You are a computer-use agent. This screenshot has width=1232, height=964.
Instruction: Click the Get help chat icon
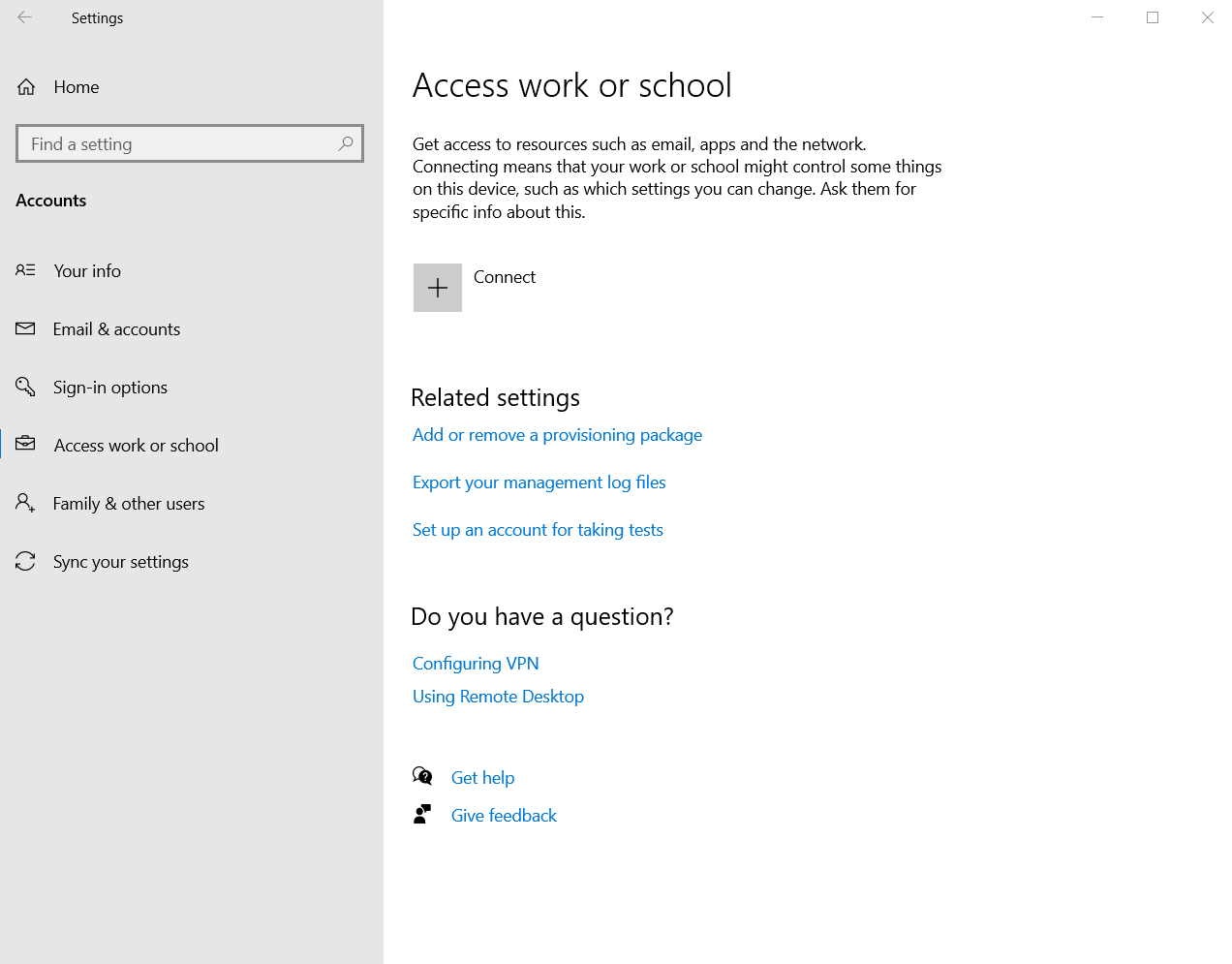click(x=422, y=776)
